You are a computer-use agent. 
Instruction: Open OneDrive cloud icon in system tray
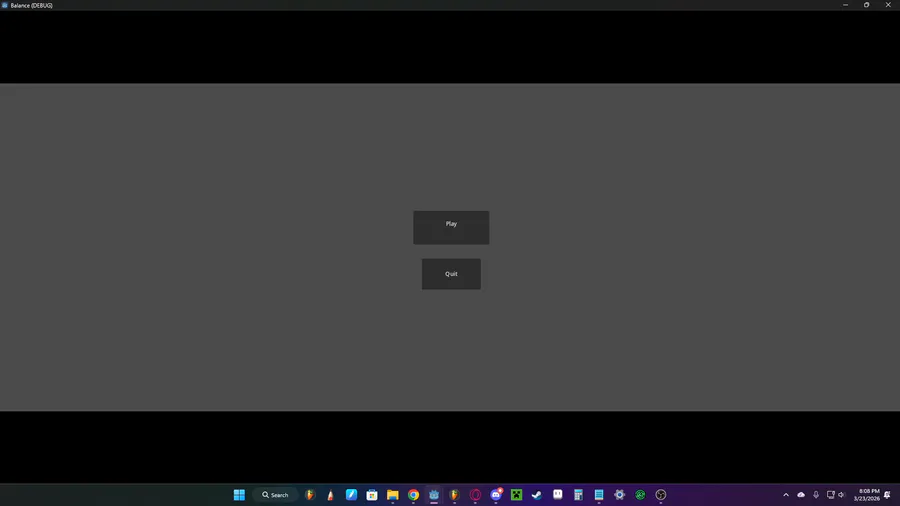click(x=801, y=495)
